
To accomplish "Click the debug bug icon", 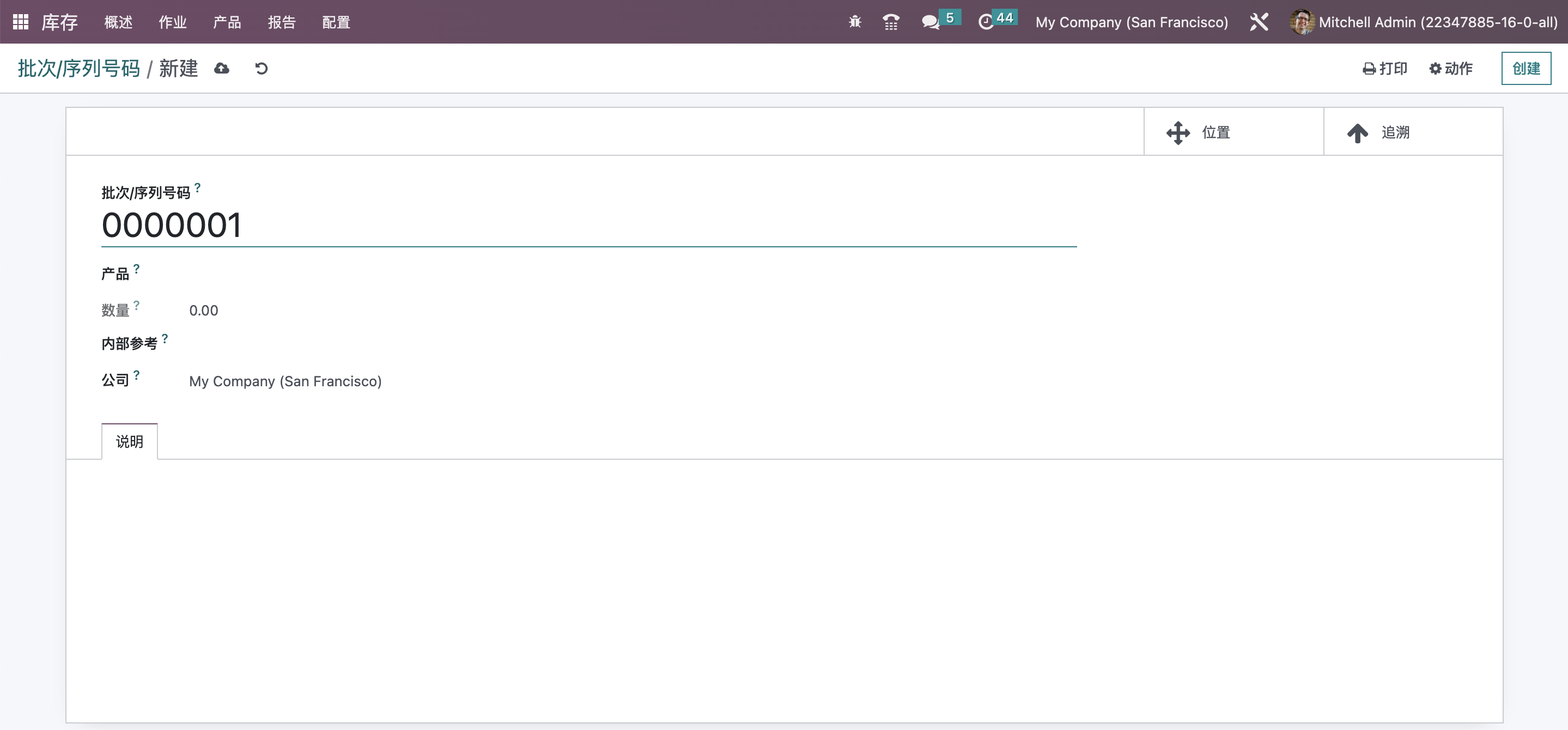I will point(855,22).
